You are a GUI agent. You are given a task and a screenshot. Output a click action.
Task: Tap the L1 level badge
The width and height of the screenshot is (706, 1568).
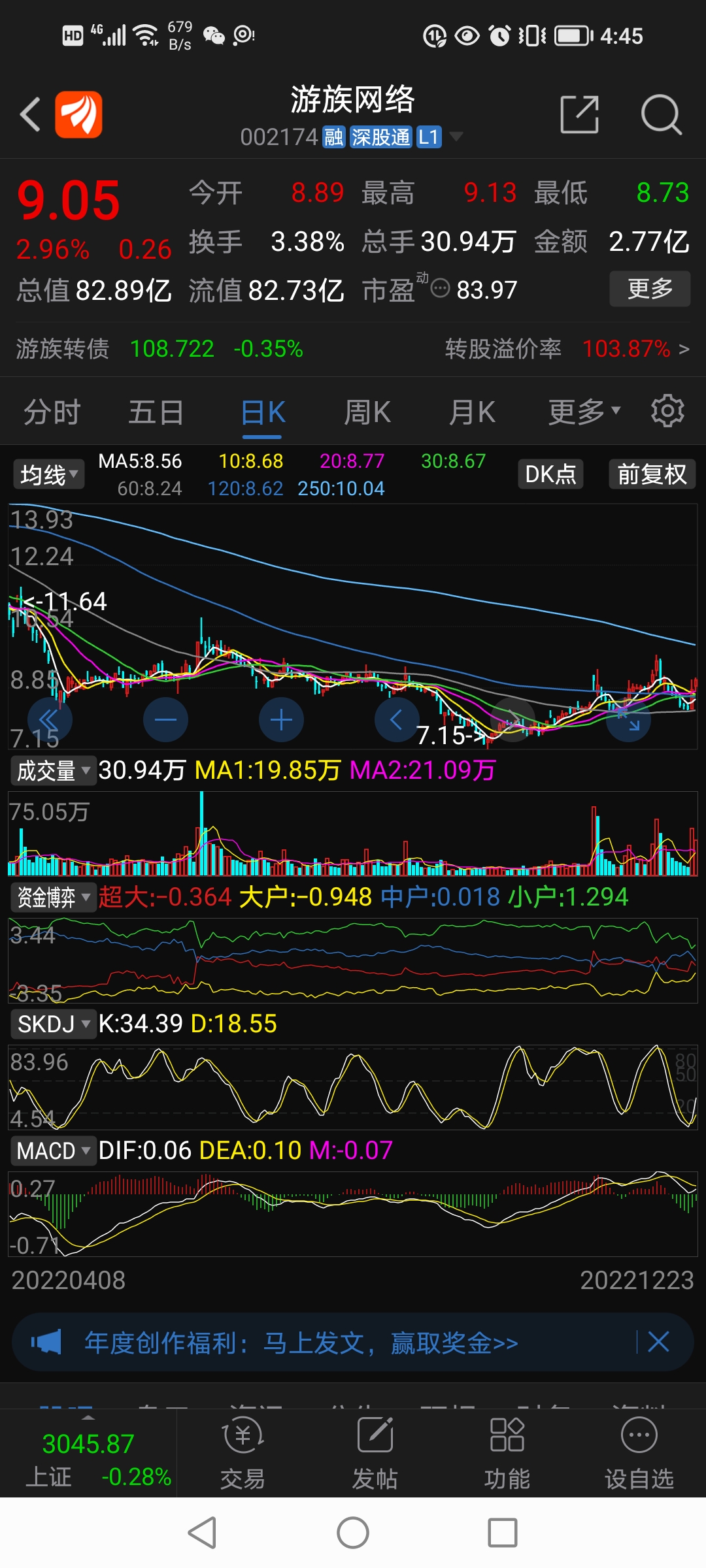tap(428, 137)
